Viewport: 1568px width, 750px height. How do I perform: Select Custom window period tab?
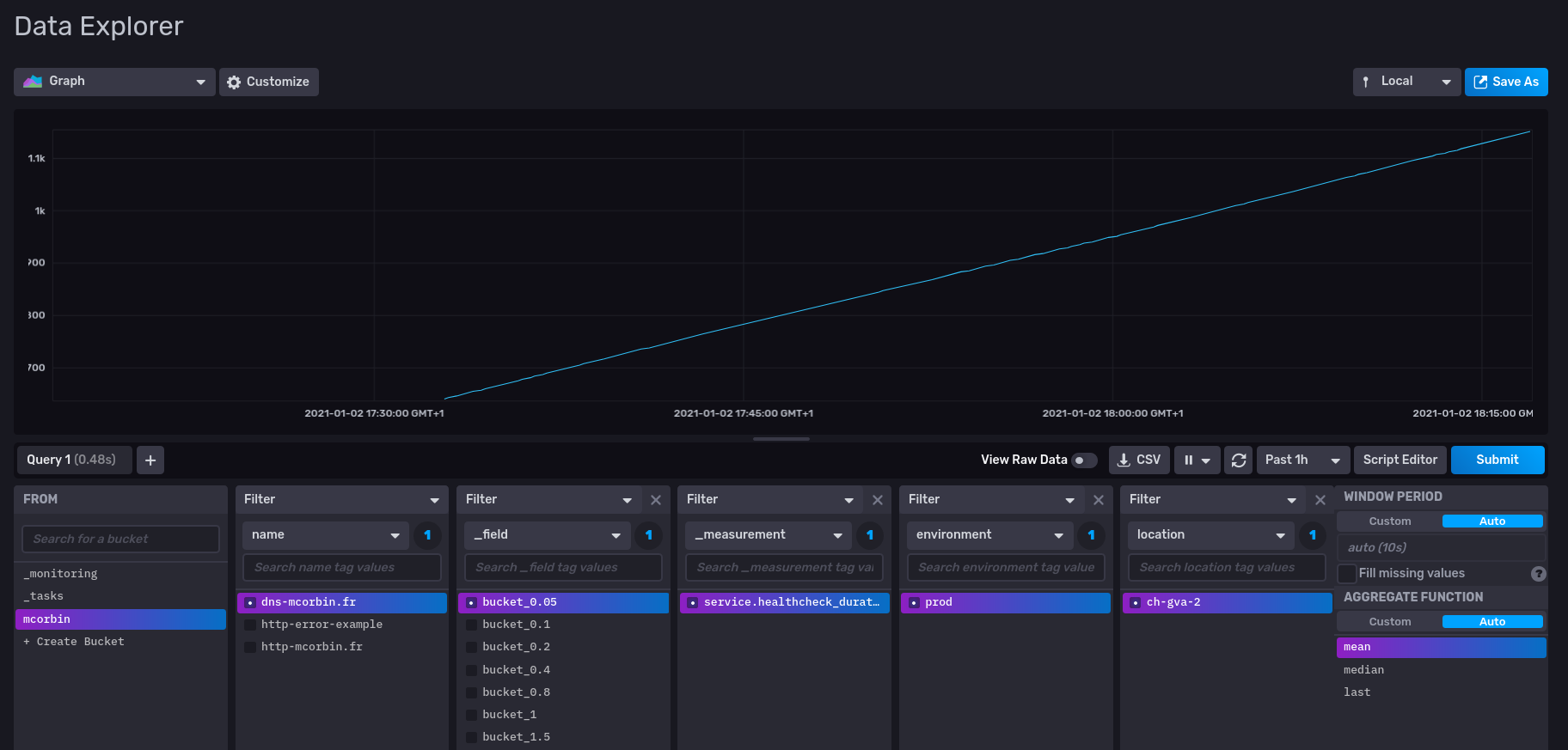(x=1390, y=521)
